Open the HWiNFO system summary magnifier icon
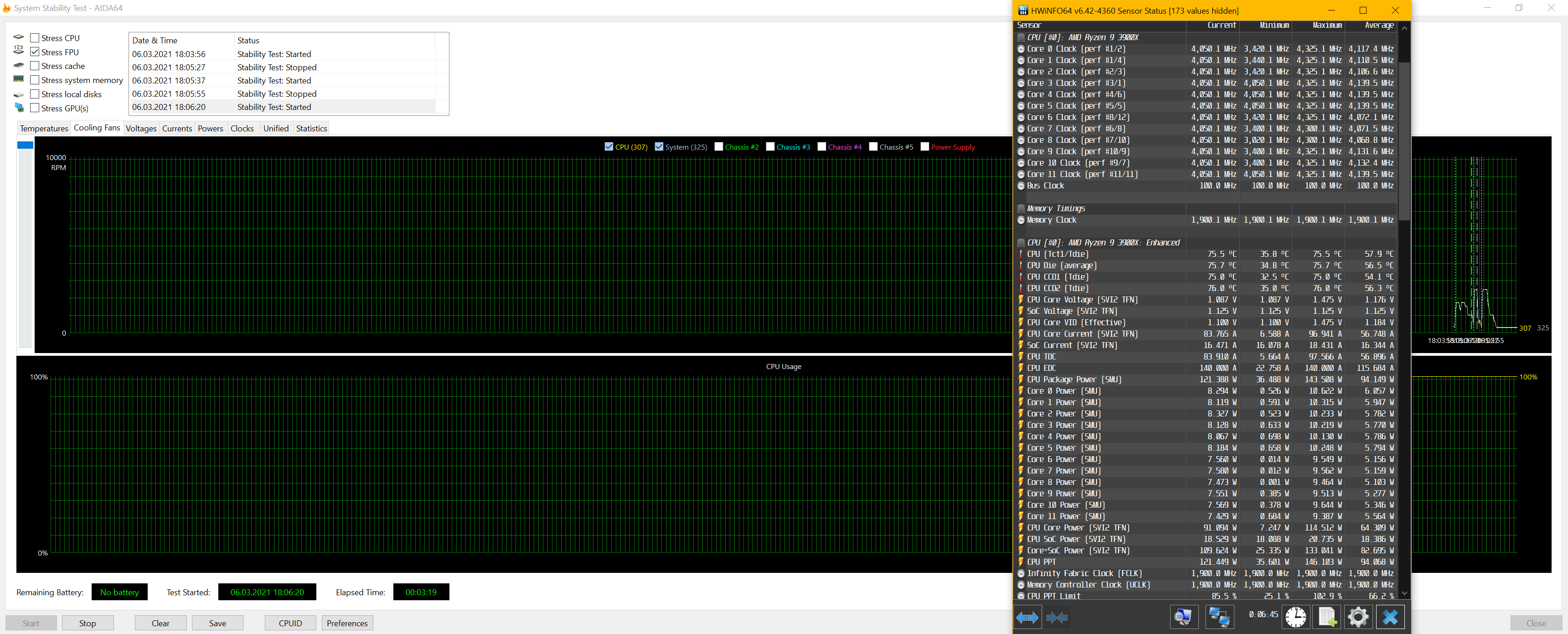The width and height of the screenshot is (1568, 634). pyautogui.click(x=1183, y=617)
